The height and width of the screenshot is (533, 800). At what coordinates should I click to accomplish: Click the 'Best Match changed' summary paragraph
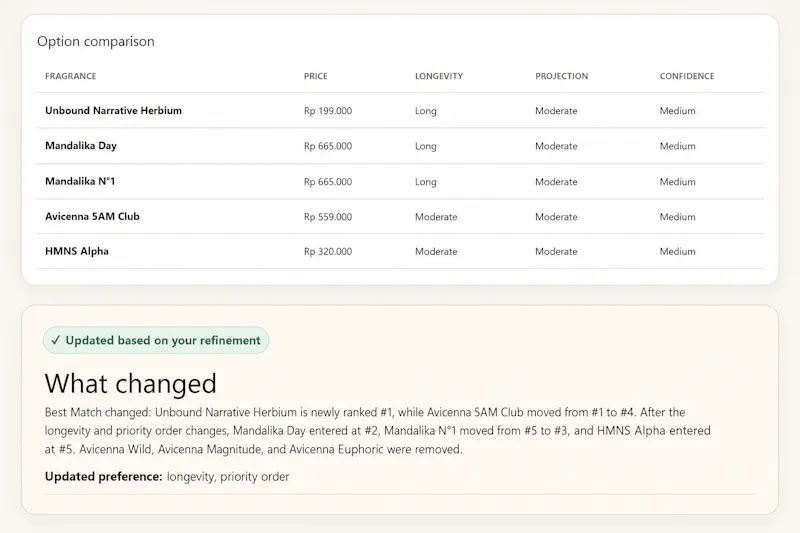(378, 430)
